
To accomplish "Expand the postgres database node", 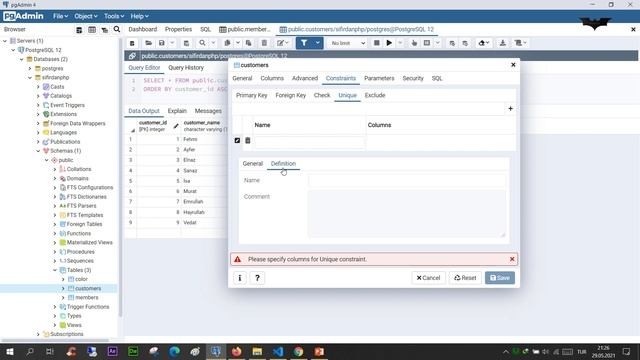I will coord(30,69).
